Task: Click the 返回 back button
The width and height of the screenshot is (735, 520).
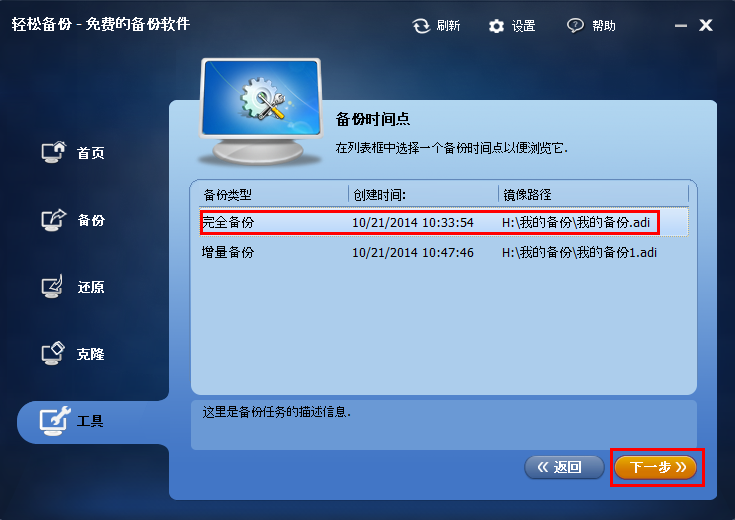Action: (x=564, y=467)
